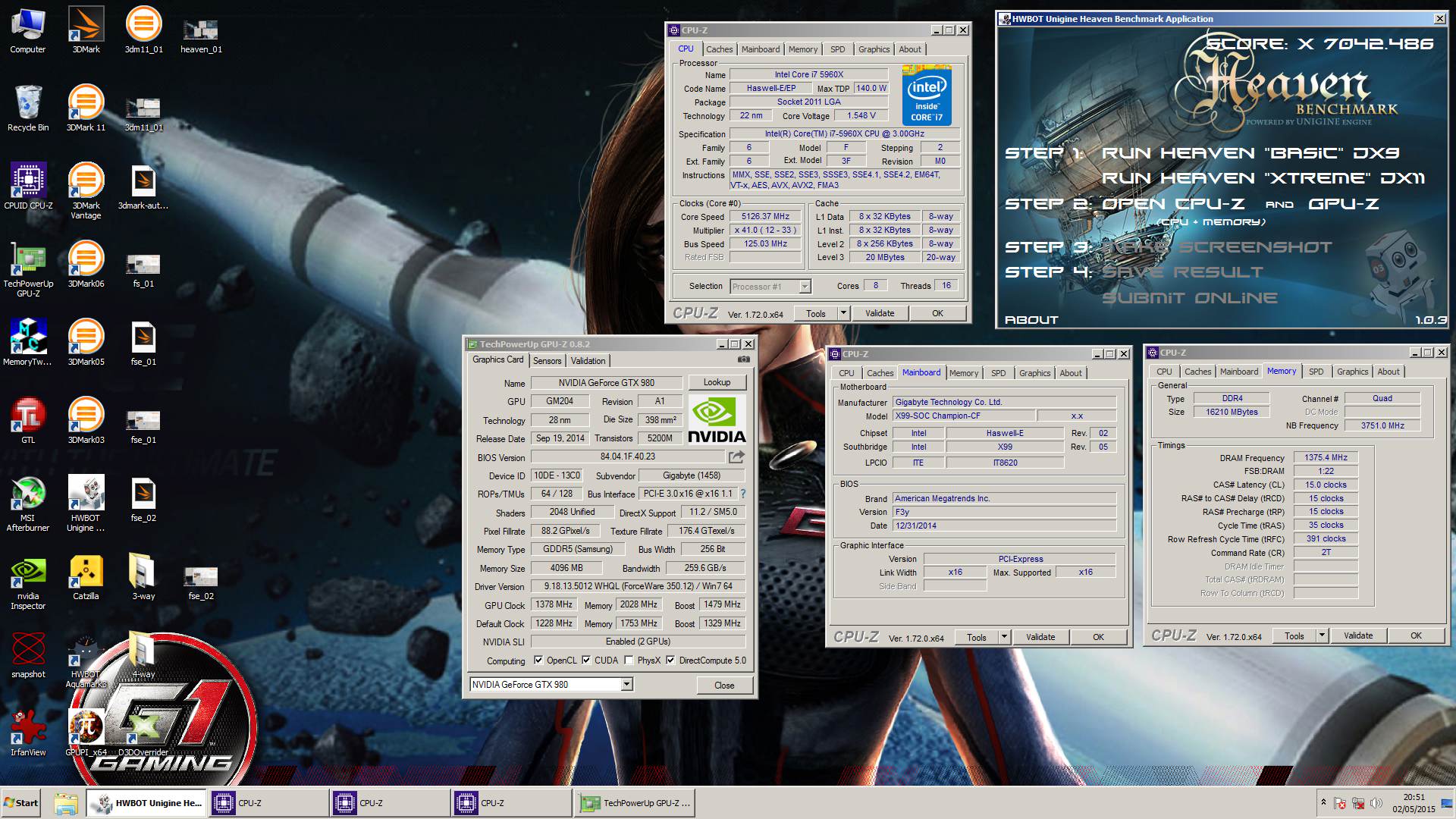The width and height of the screenshot is (1456, 819).
Task: Click GPU-Z screenshot camera icon
Action: pos(744,359)
